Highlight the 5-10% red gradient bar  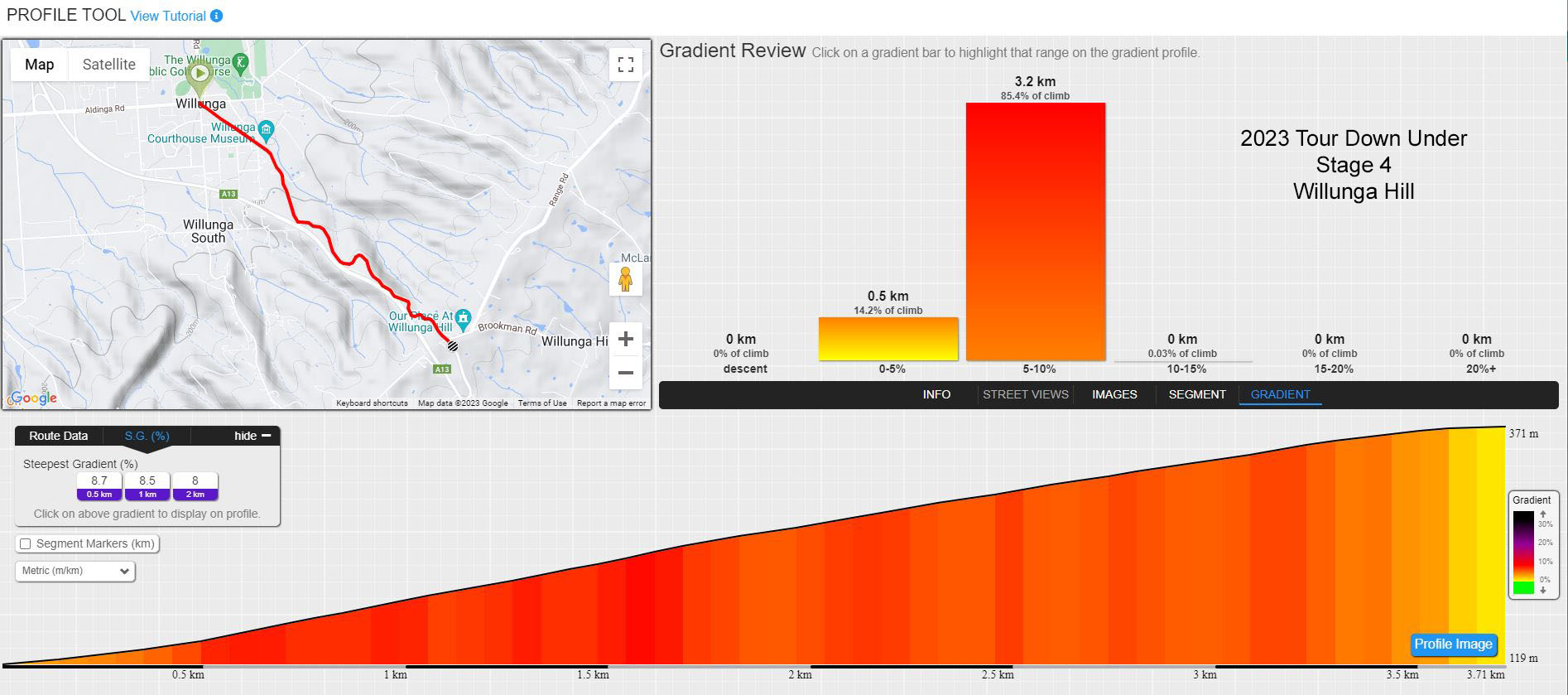click(1035, 231)
